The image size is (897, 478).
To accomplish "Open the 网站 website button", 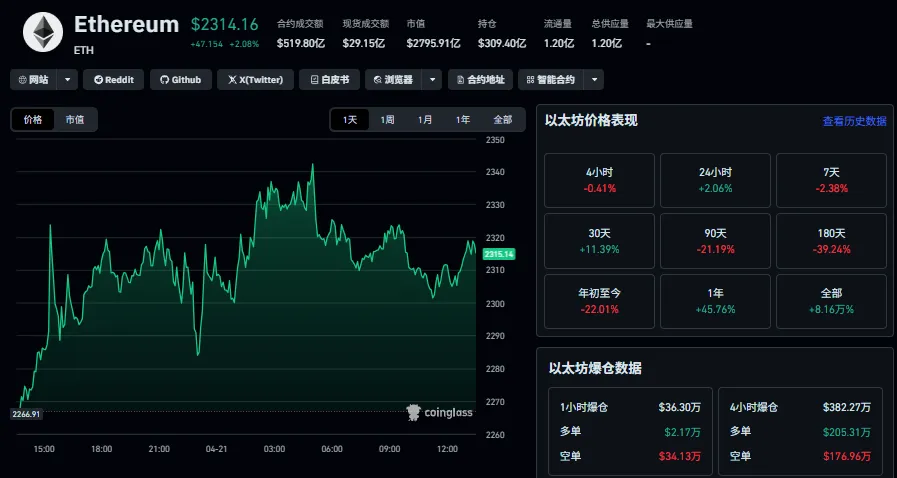I will point(33,79).
